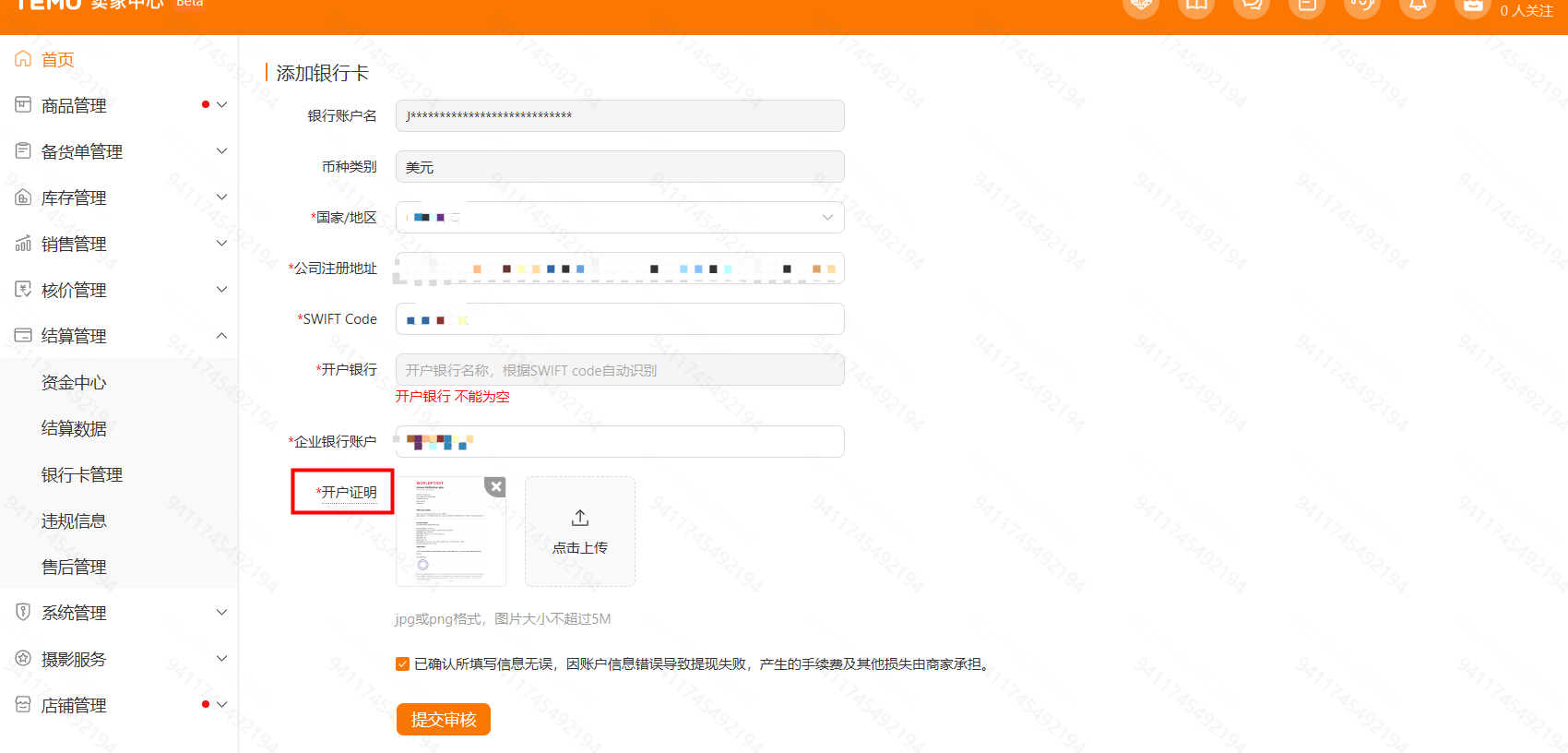Click the 系统管理 shield icon

point(23,612)
